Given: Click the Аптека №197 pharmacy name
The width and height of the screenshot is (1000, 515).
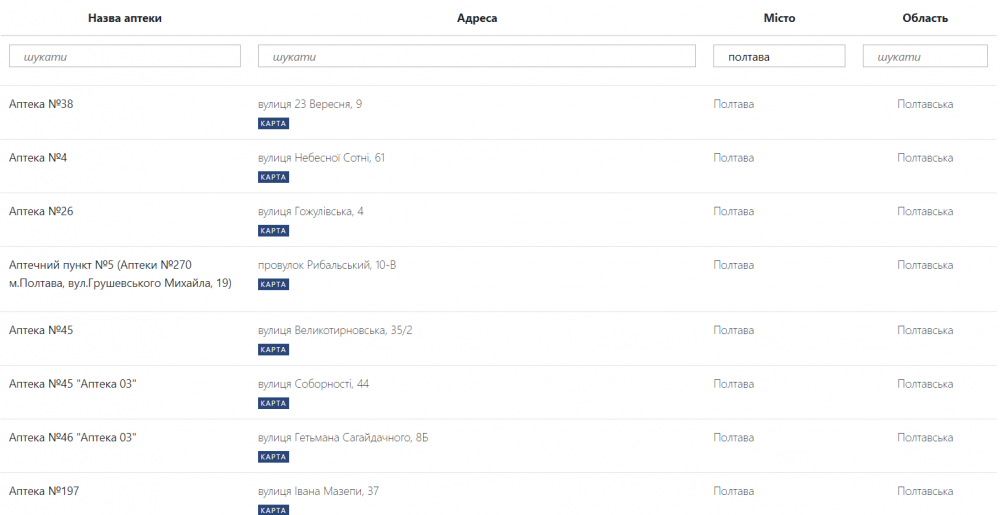Looking at the screenshot, I should (x=44, y=491).
